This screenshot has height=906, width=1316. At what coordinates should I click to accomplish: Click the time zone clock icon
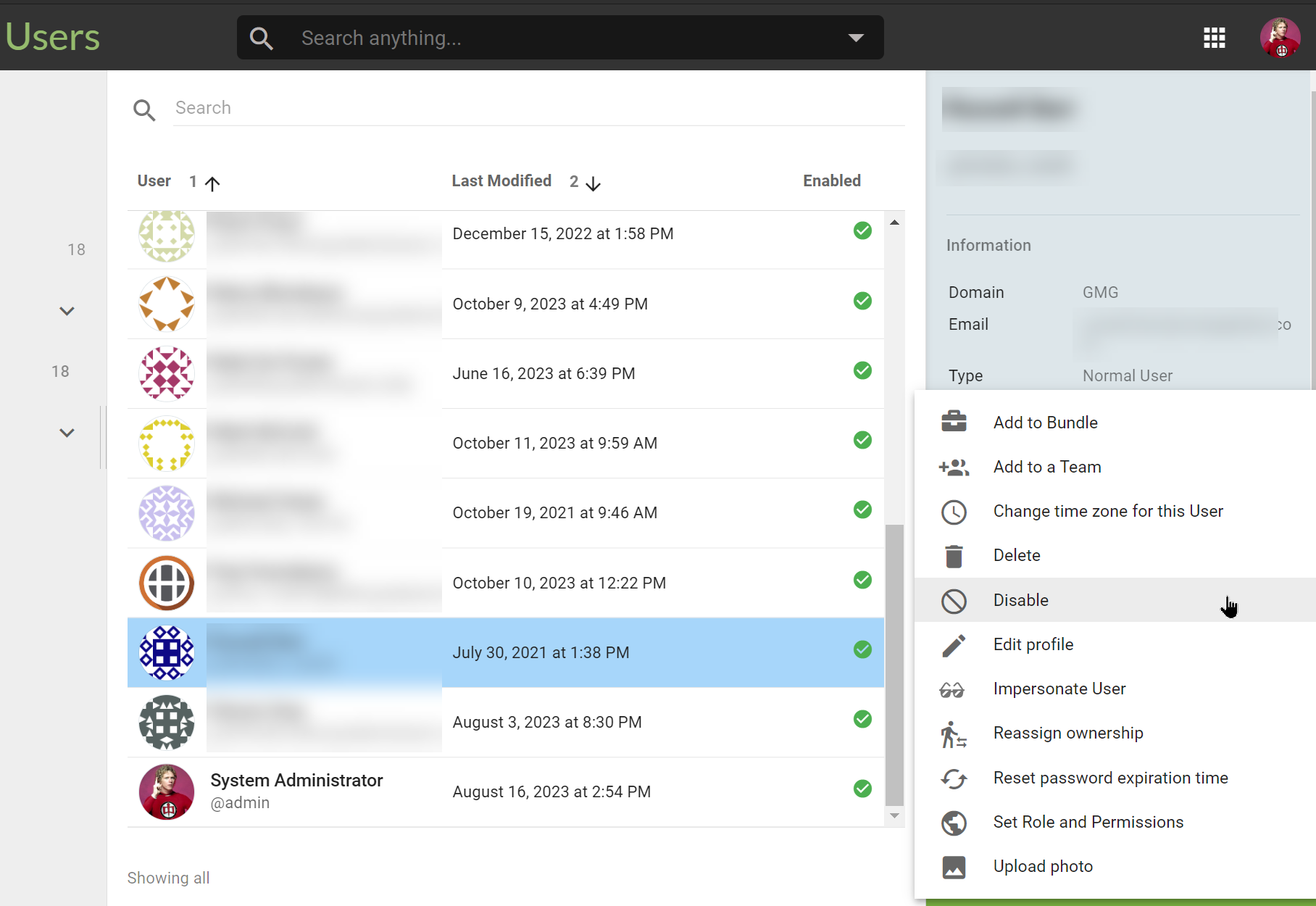954,512
